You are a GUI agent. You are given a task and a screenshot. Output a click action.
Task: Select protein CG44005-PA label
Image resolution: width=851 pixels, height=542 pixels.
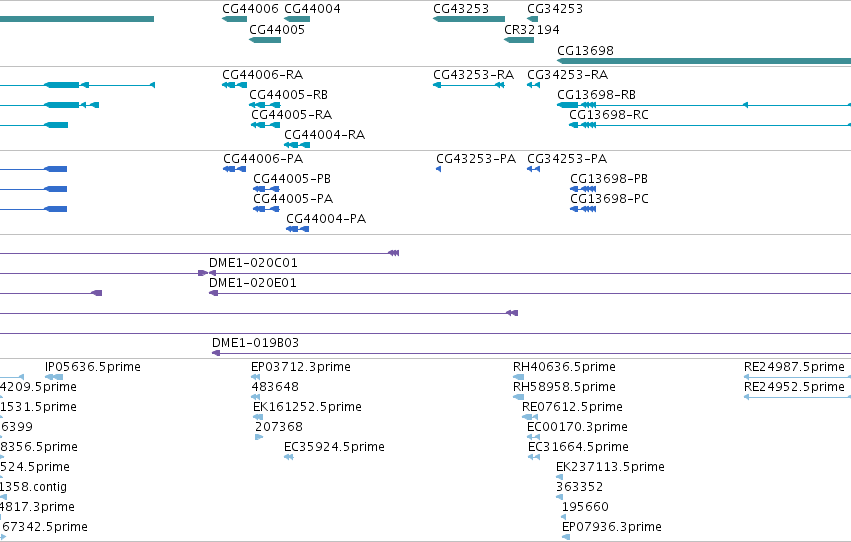point(293,199)
